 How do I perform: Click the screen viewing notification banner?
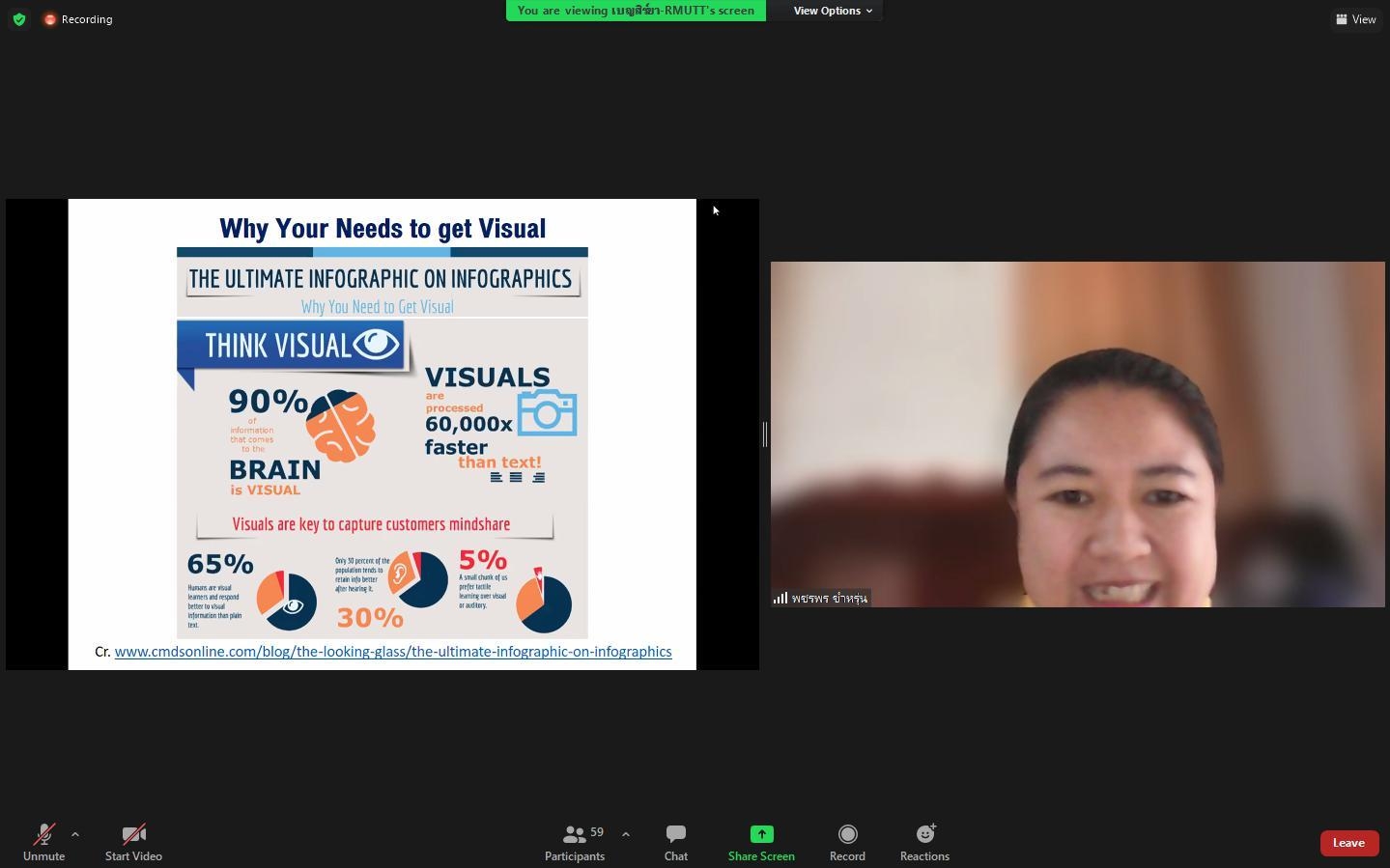point(636,11)
